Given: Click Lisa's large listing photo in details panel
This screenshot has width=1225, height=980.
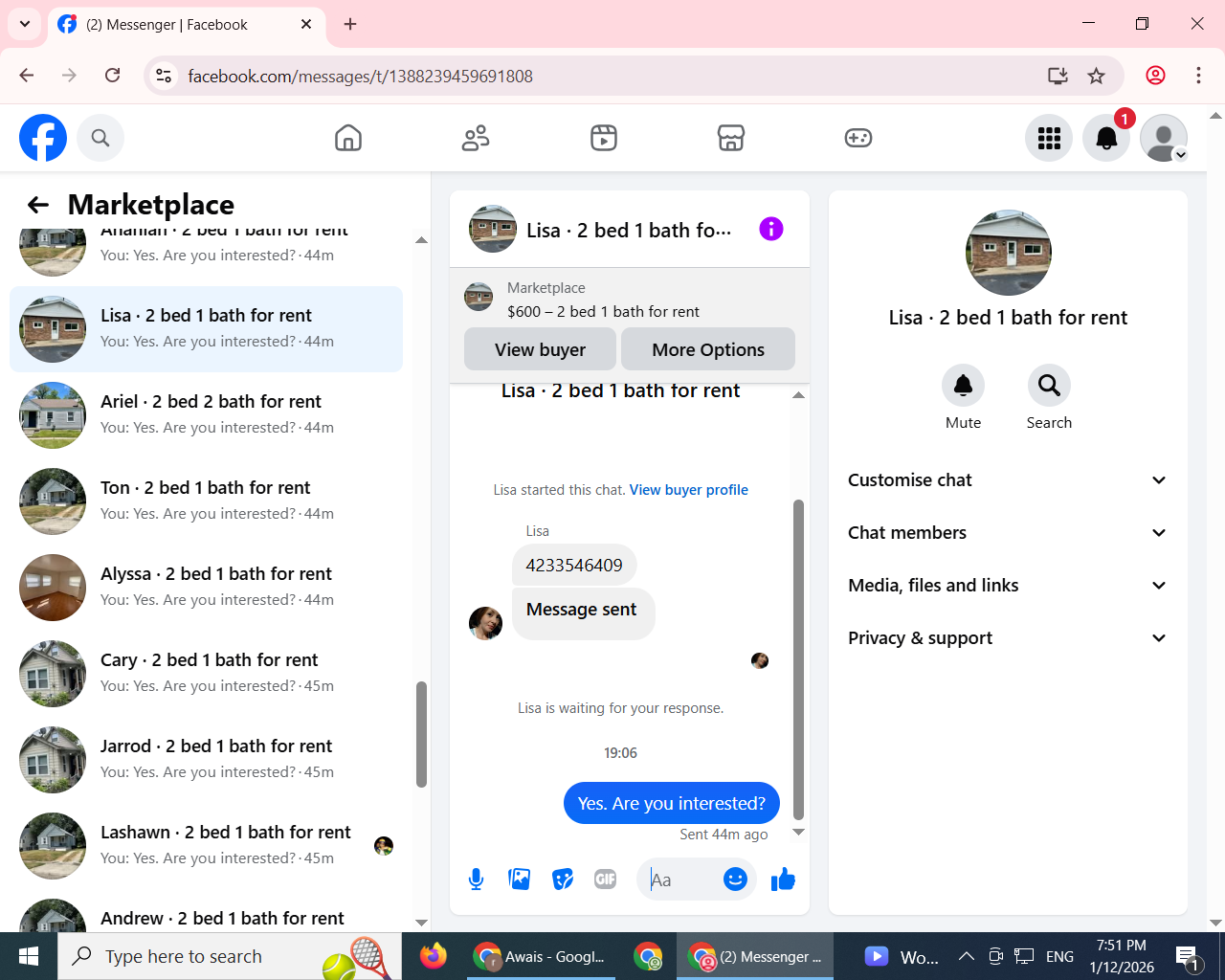Looking at the screenshot, I should [1008, 253].
